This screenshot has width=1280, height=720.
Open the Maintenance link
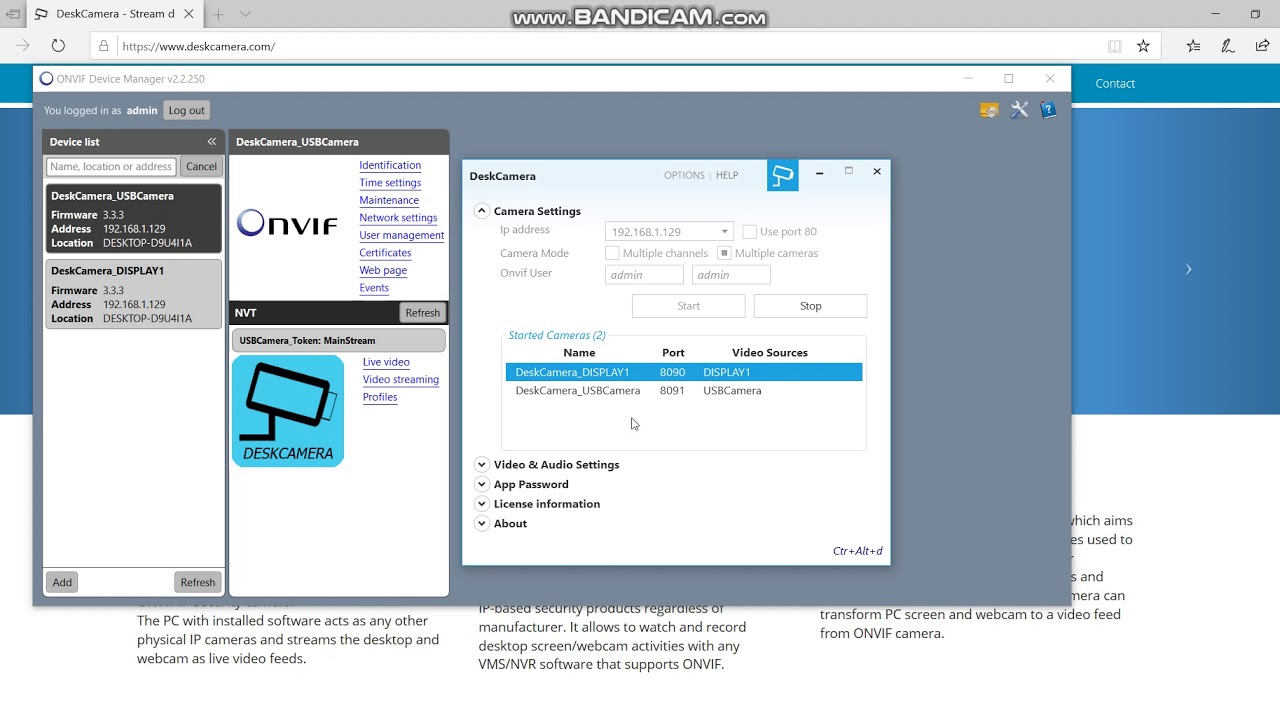click(389, 200)
